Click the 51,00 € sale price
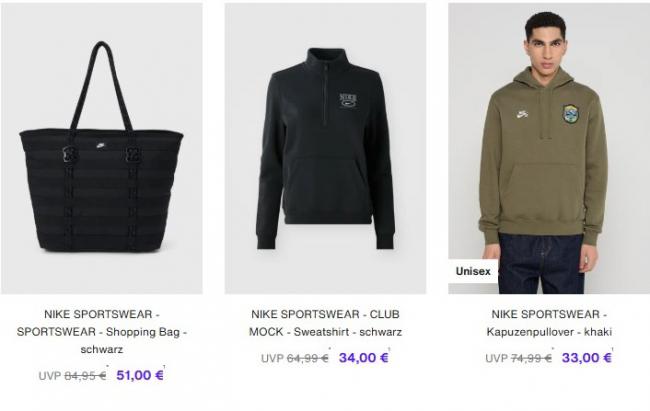The image size is (650, 411). click(140, 375)
